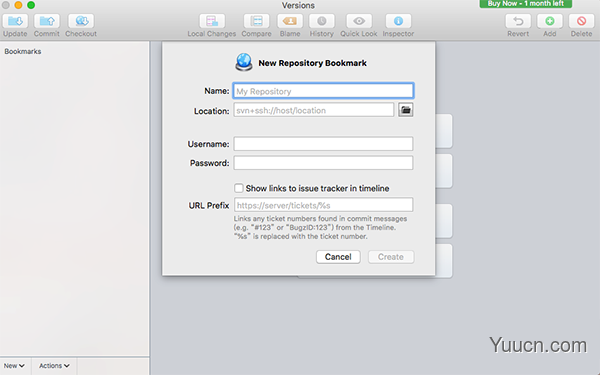Click the green zoom window button
The width and height of the screenshot is (600, 375).
tap(31, 5)
